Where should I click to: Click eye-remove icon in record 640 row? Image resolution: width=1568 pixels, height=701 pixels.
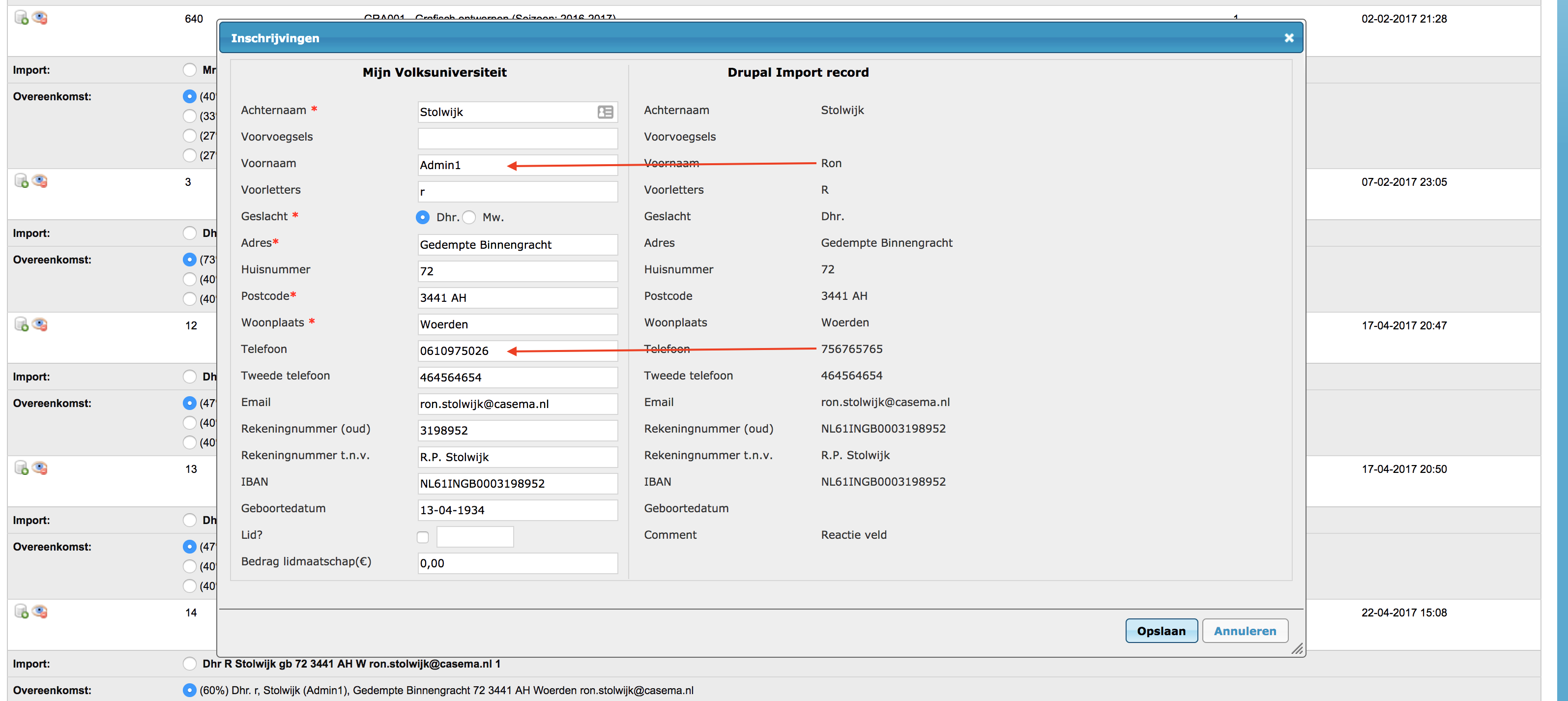(x=40, y=18)
